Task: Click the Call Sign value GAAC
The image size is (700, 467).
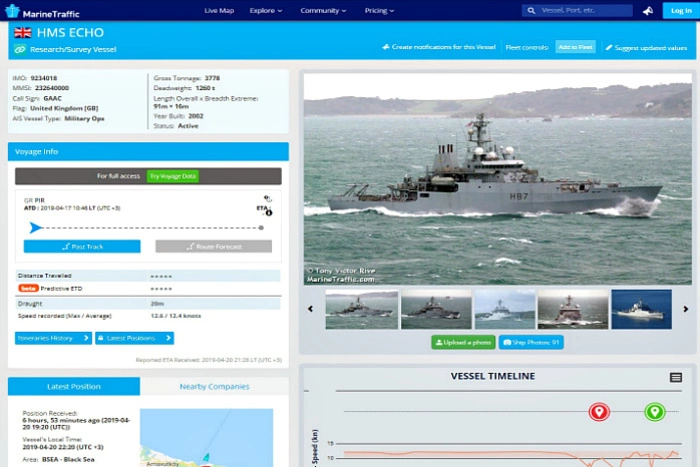Action: coord(53,98)
